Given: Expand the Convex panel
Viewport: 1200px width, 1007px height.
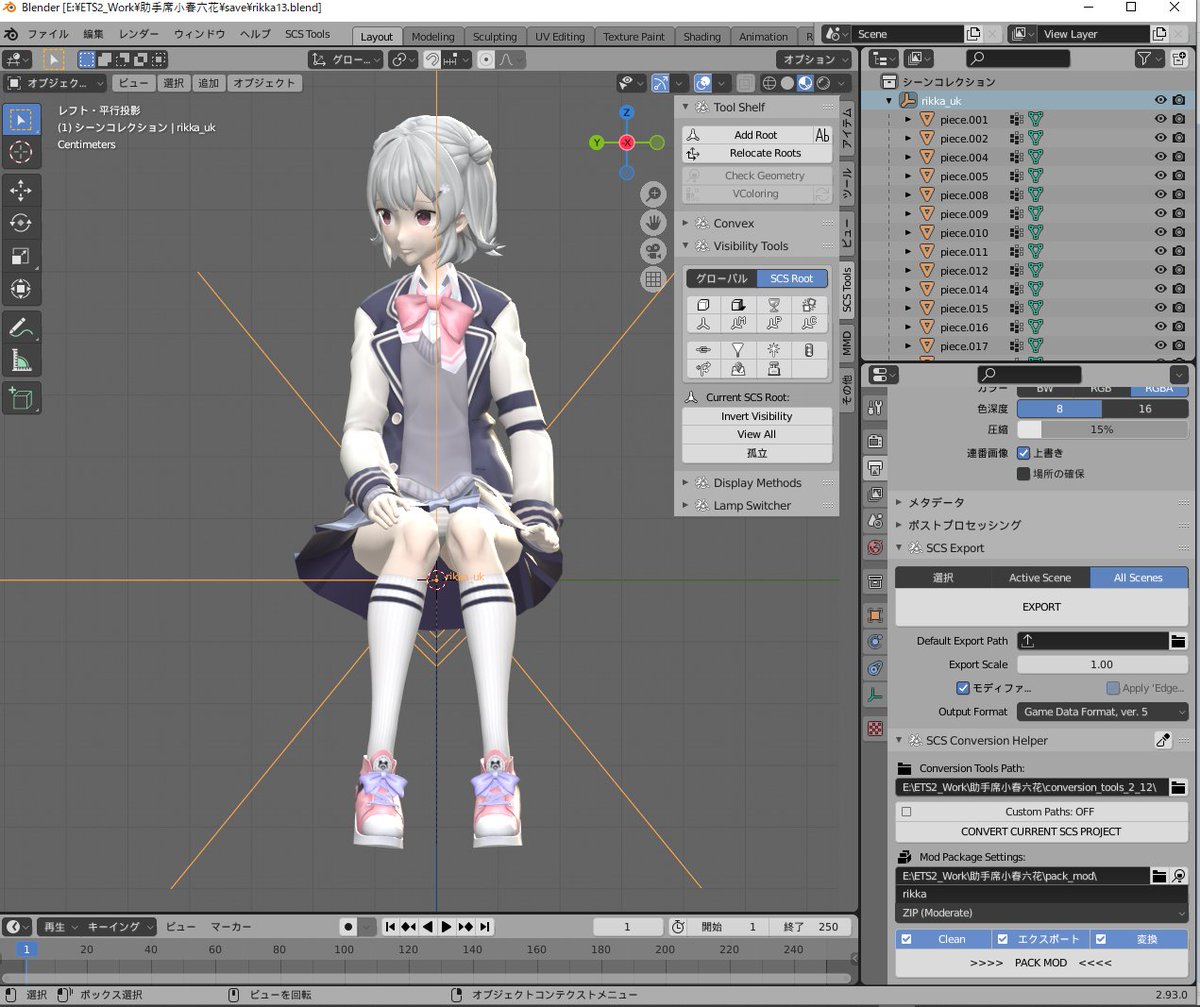Looking at the screenshot, I should 757,223.
